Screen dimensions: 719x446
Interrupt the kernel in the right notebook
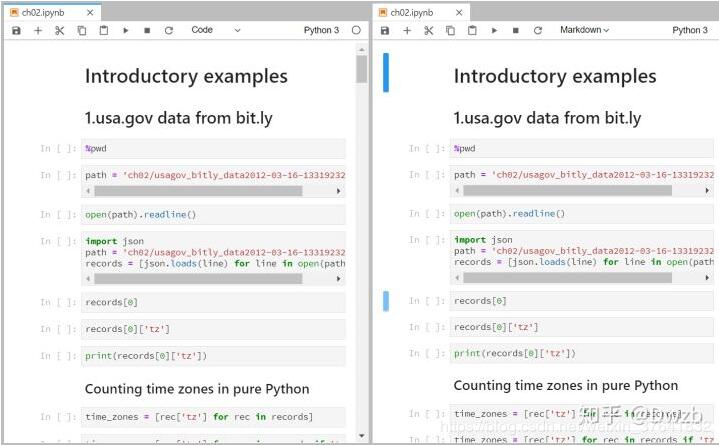pyautogui.click(x=516, y=31)
